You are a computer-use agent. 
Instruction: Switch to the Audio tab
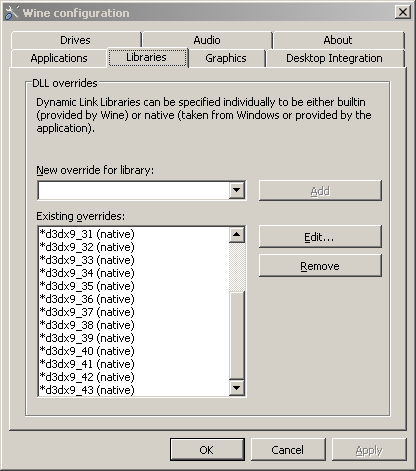[x=207, y=40]
